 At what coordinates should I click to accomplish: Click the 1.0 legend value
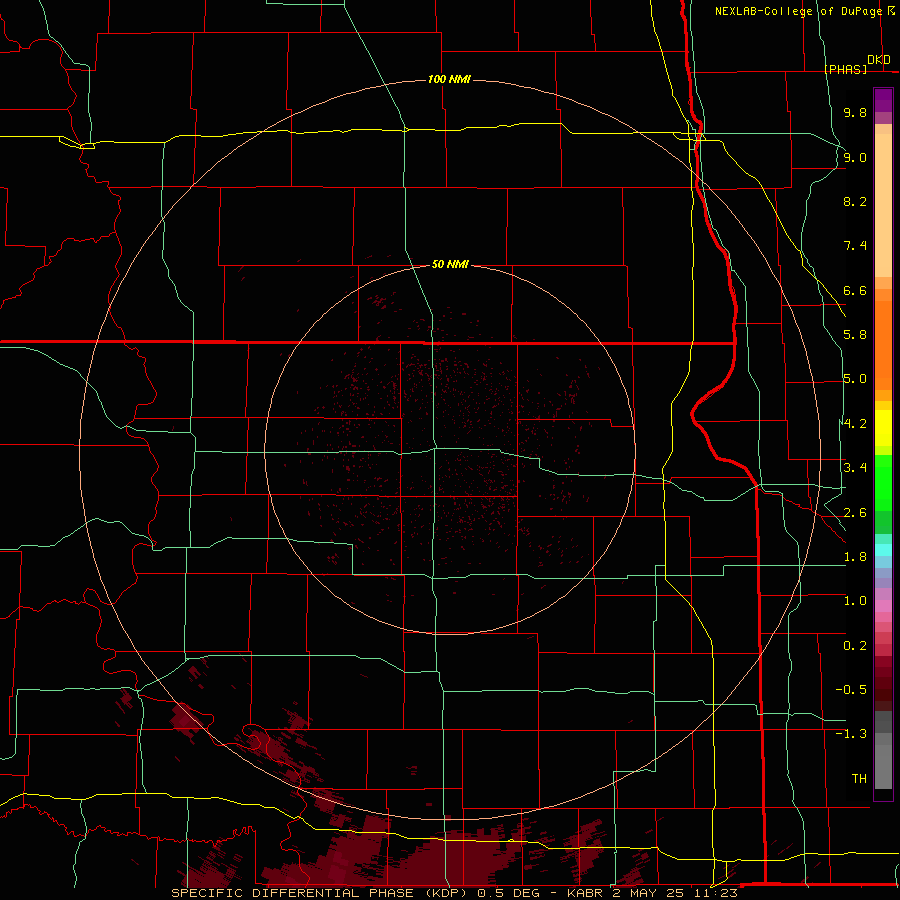(x=855, y=601)
